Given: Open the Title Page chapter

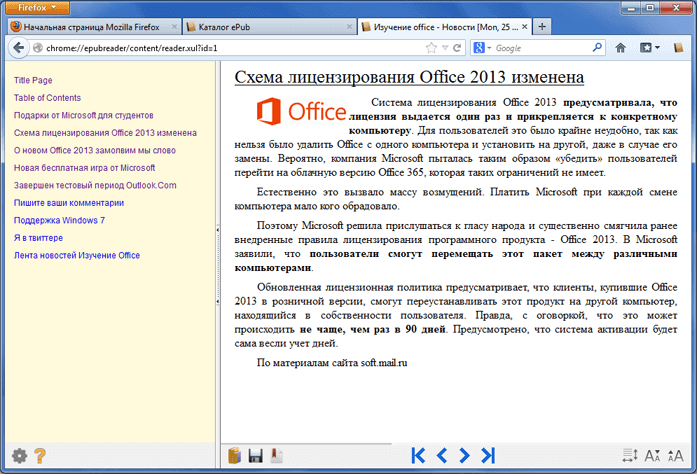Looking at the screenshot, I should 33,80.
